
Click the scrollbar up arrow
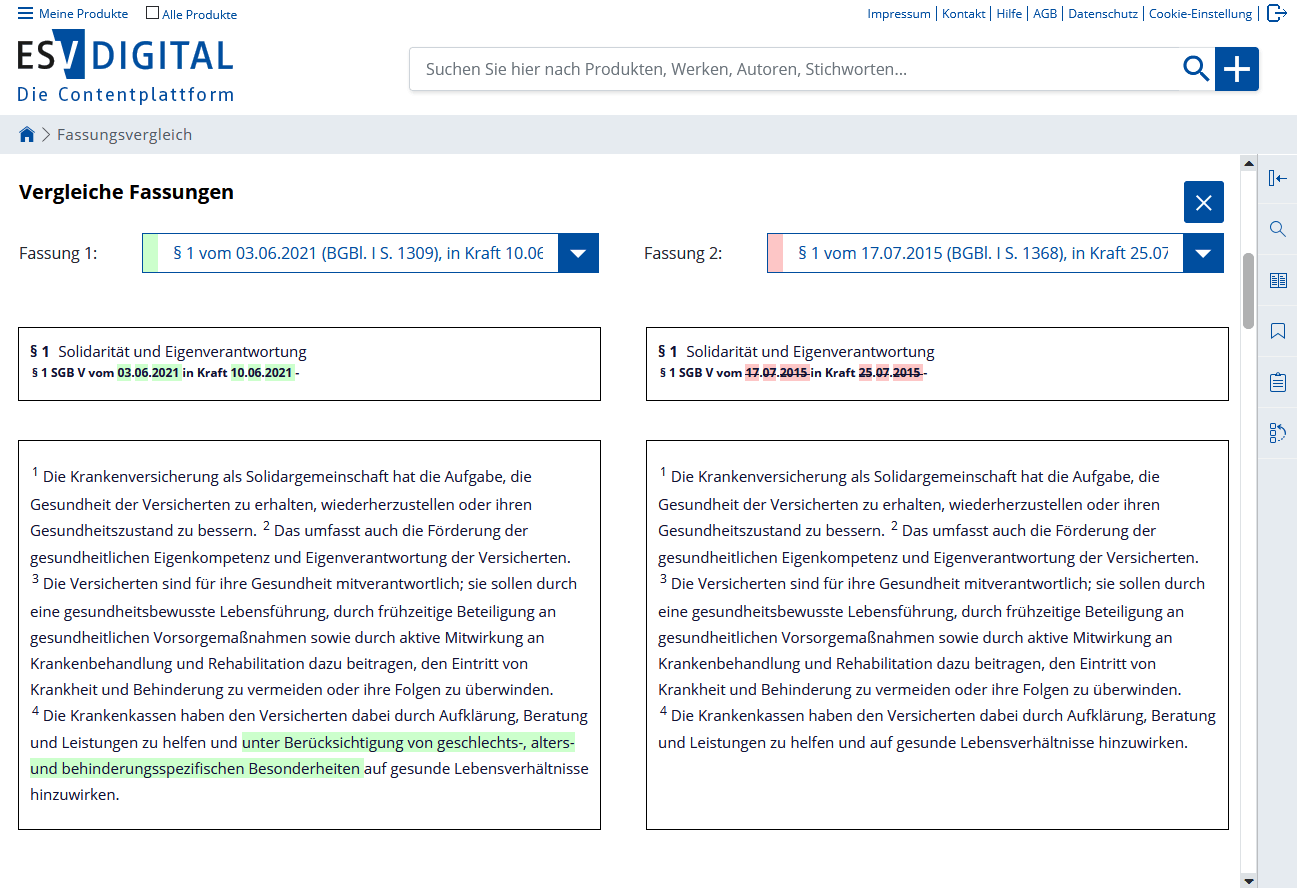1248,162
